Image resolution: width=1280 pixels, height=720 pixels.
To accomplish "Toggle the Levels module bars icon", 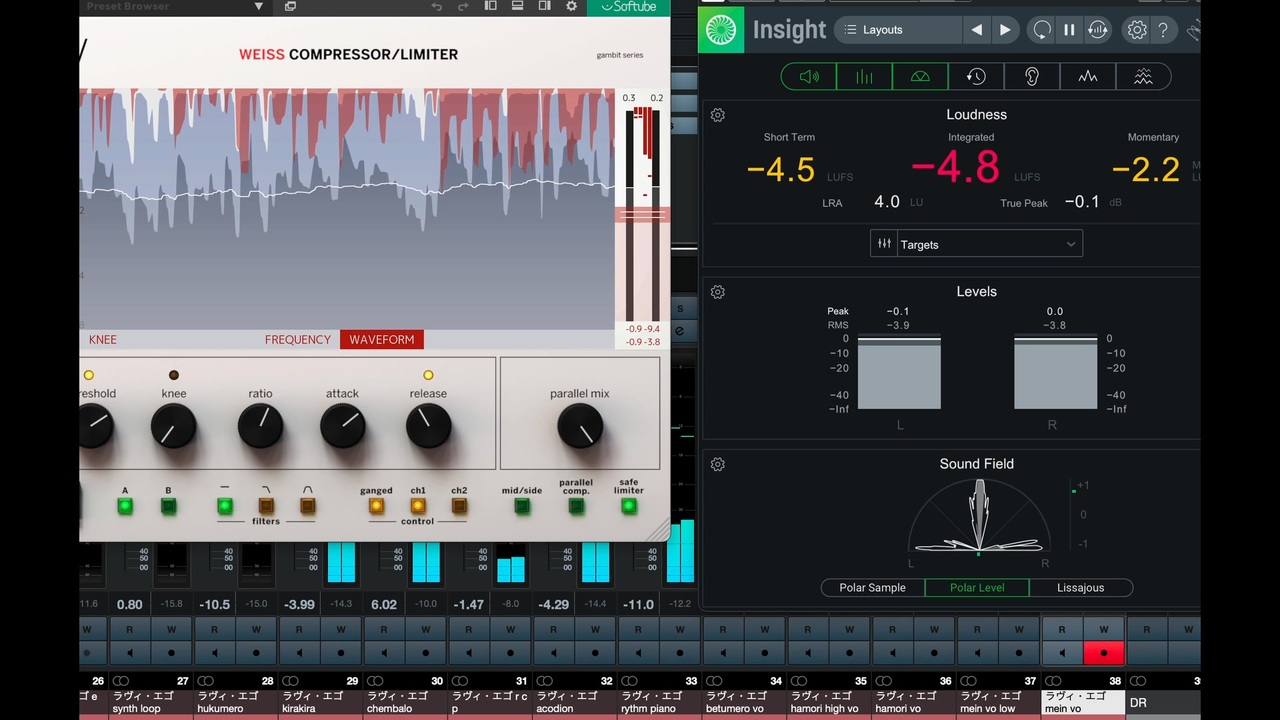I will click(864, 76).
